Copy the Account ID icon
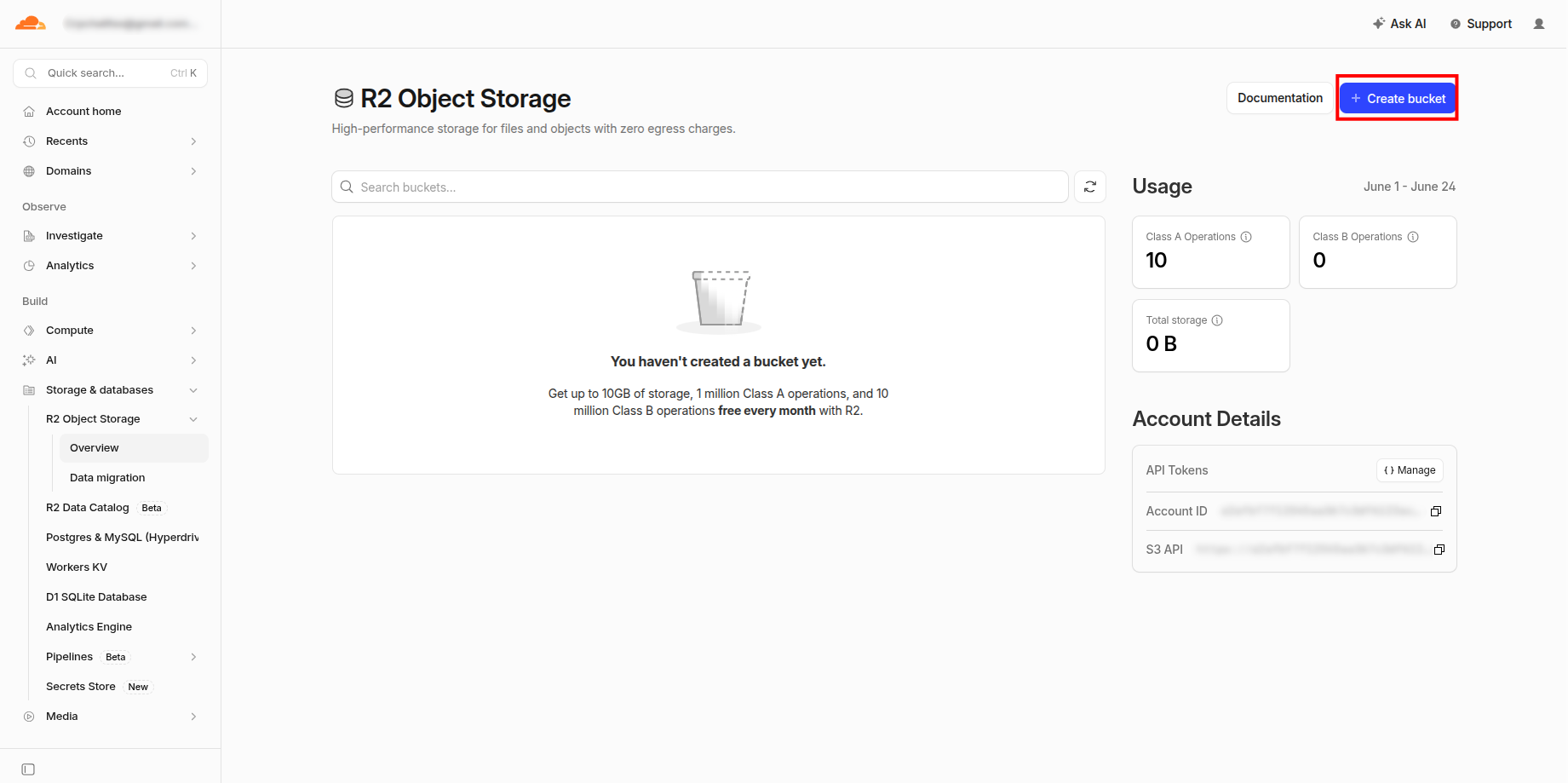Viewport: 1568px width, 783px height. pyautogui.click(x=1436, y=511)
